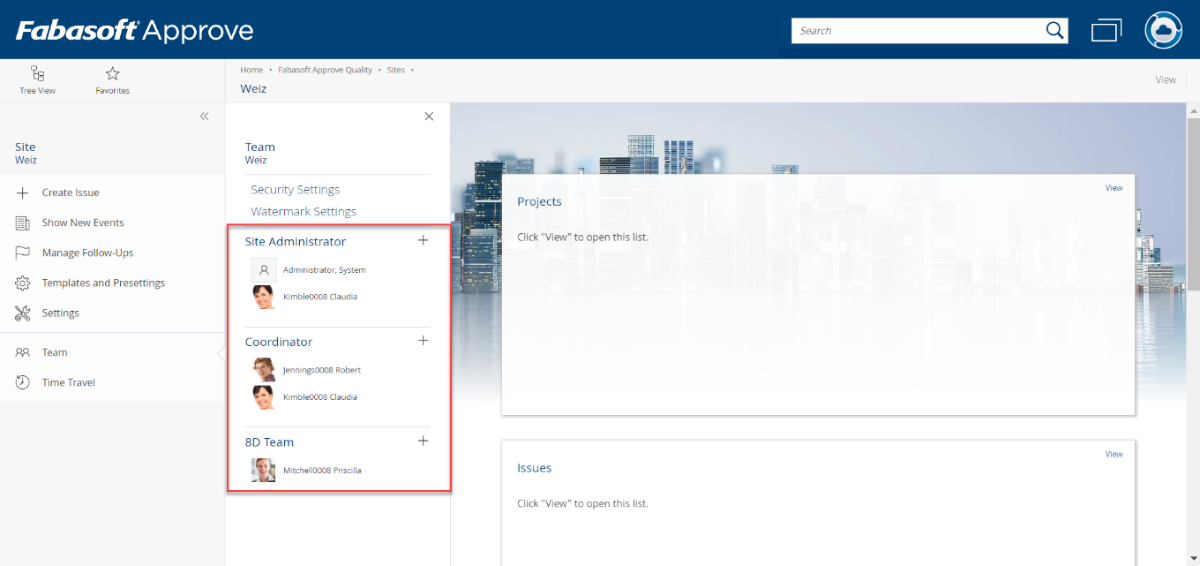1200x566 pixels.
Task: Select Team entry in sidebar
Action: click(x=54, y=352)
